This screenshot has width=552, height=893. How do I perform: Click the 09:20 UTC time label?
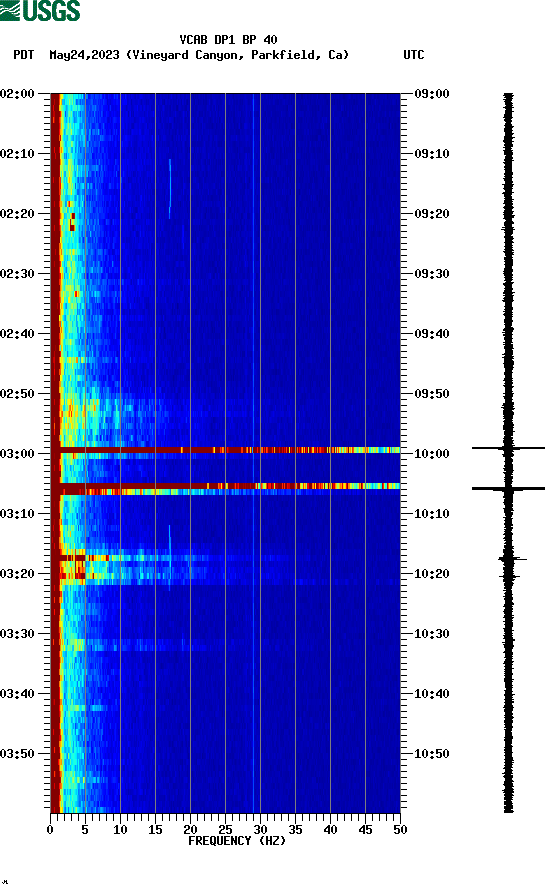pos(432,214)
